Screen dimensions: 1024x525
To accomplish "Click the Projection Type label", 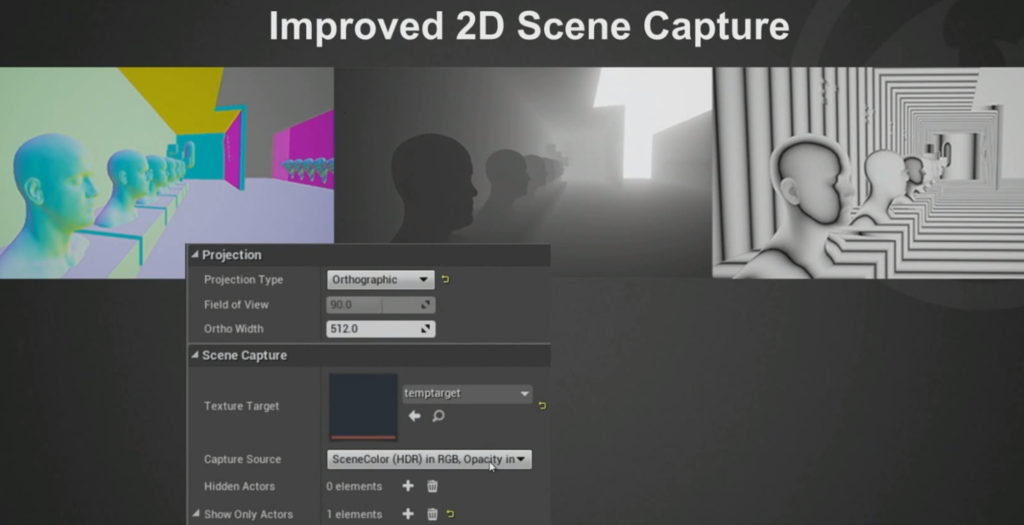I will (x=244, y=279).
